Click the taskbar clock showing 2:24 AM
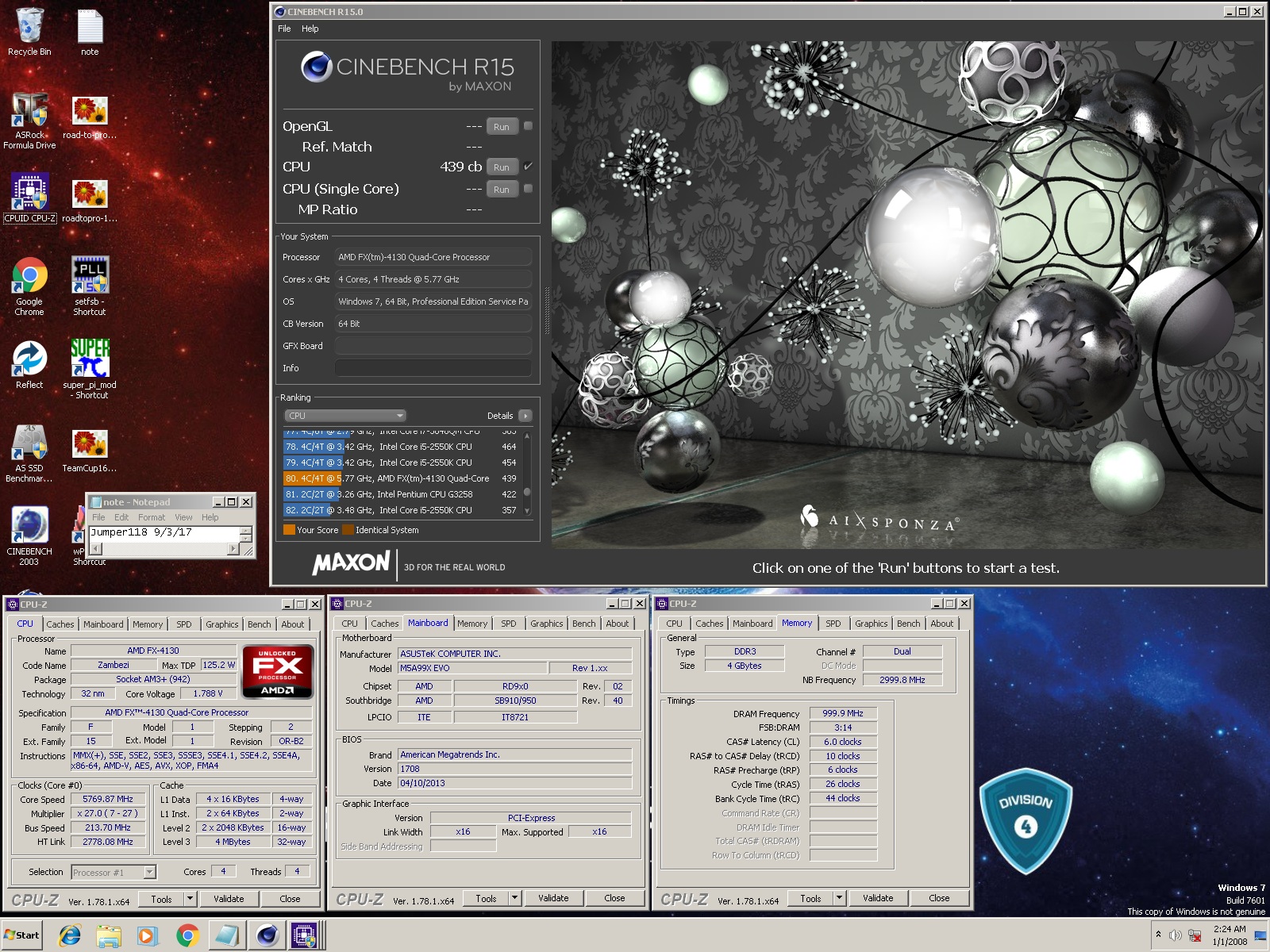 click(x=1229, y=935)
